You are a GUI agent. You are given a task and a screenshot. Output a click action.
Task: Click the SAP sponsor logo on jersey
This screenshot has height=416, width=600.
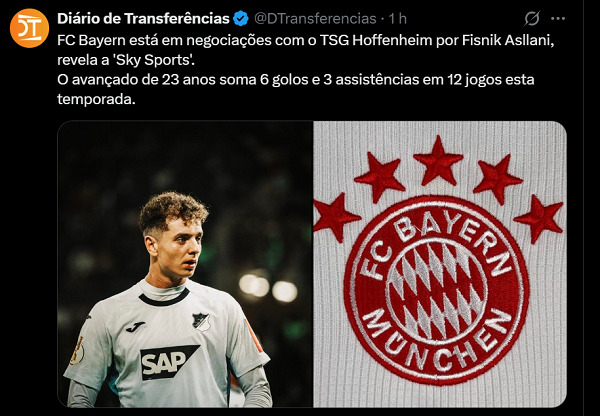[x=167, y=362]
